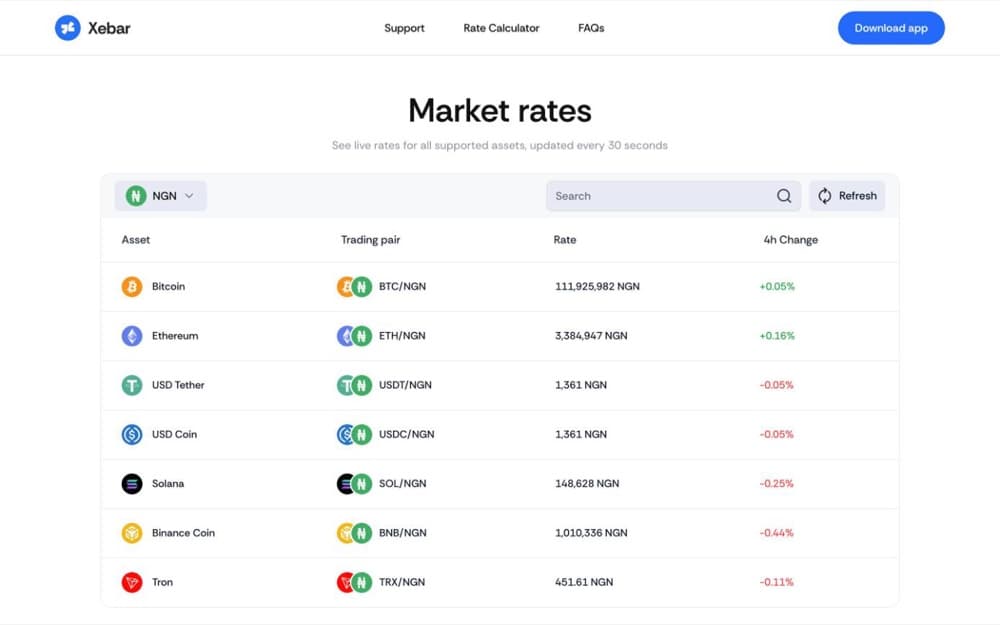This screenshot has height=625, width=1000.
Task: Open the Support menu item
Action: pos(404,28)
